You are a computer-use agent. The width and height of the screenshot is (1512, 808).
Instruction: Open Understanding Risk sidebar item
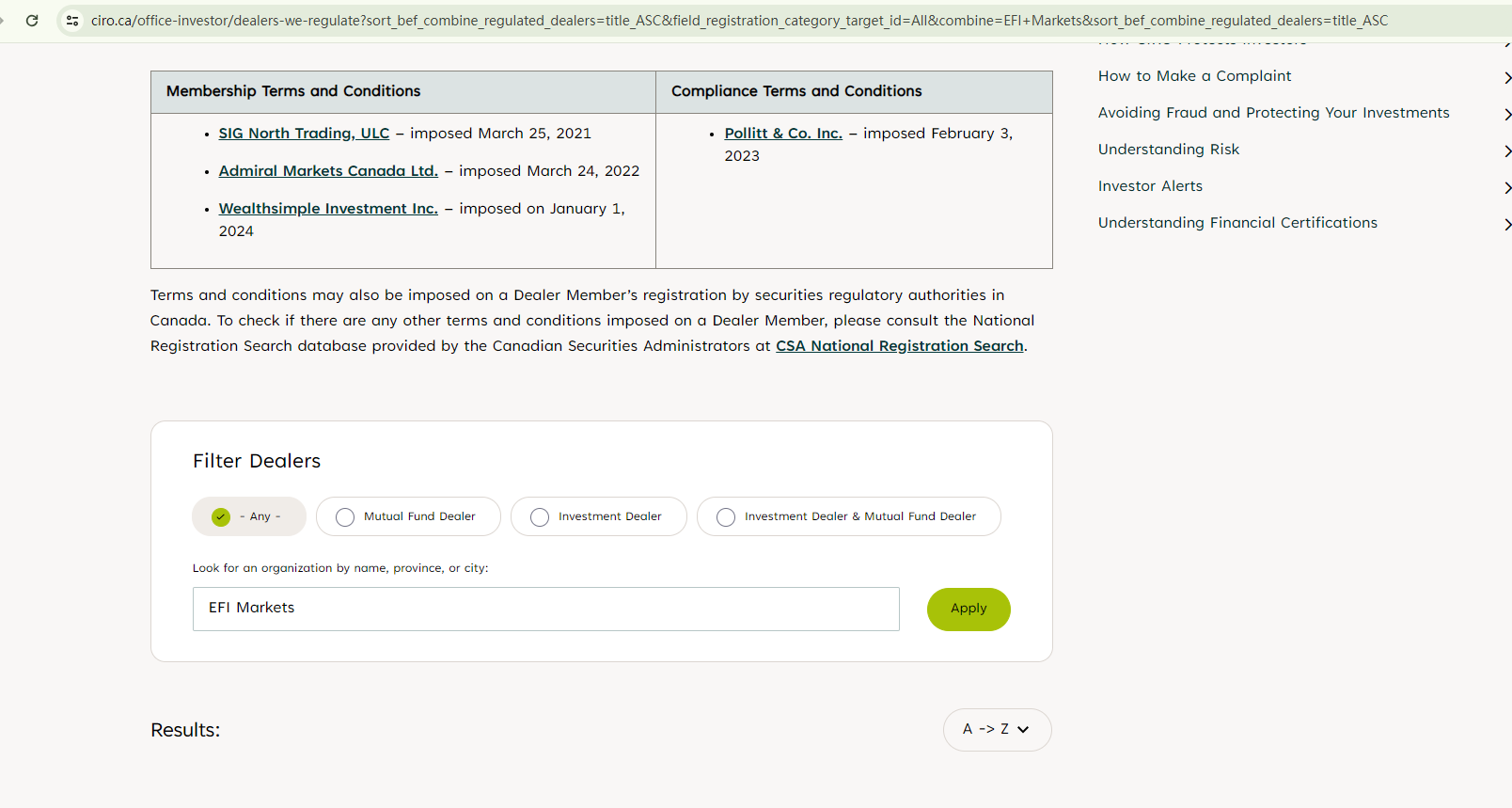(1168, 150)
